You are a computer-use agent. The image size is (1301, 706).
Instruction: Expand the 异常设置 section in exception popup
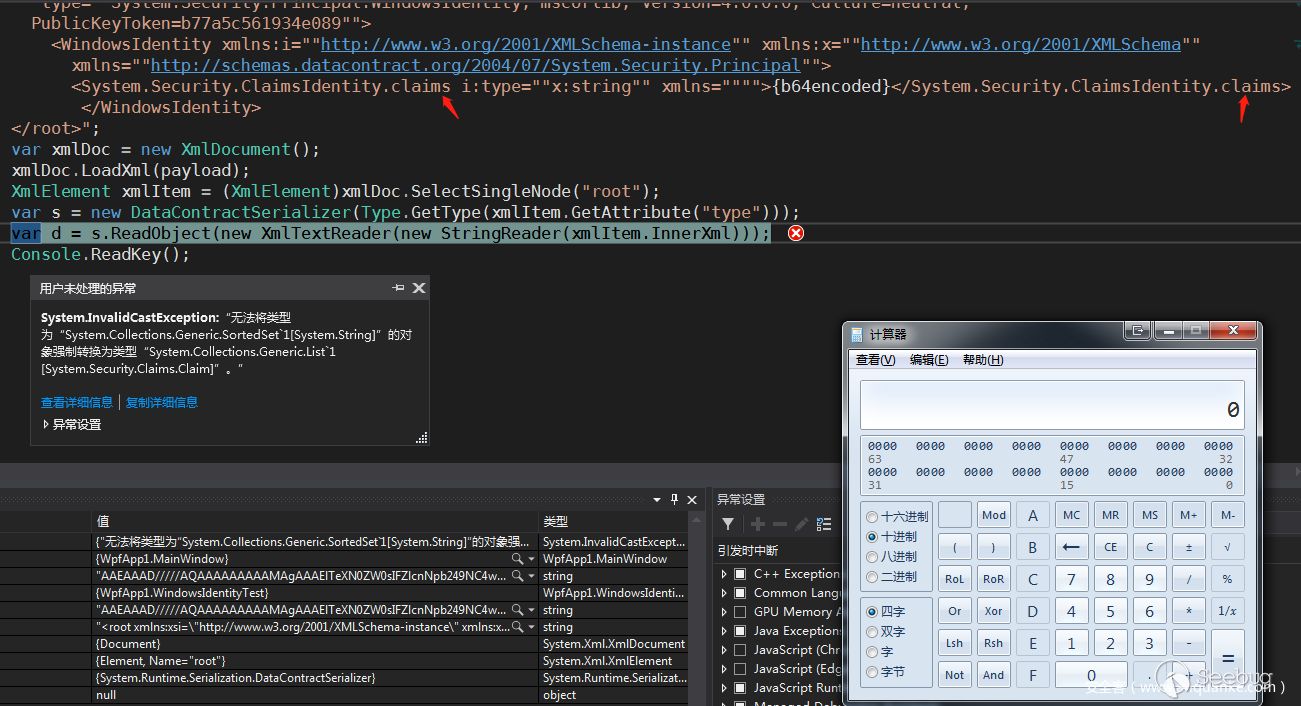tap(46, 424)
